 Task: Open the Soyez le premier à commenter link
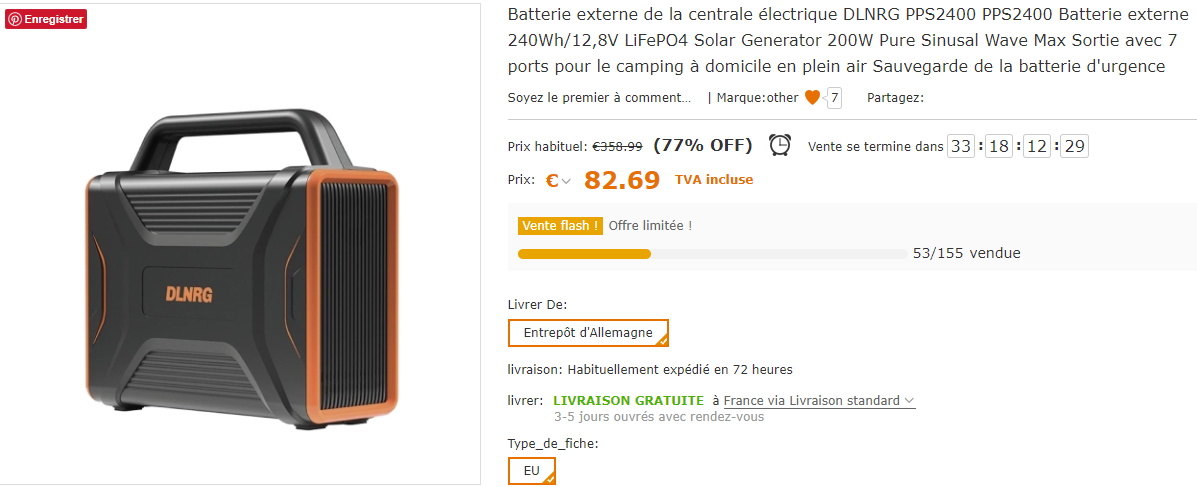(599, 98)
